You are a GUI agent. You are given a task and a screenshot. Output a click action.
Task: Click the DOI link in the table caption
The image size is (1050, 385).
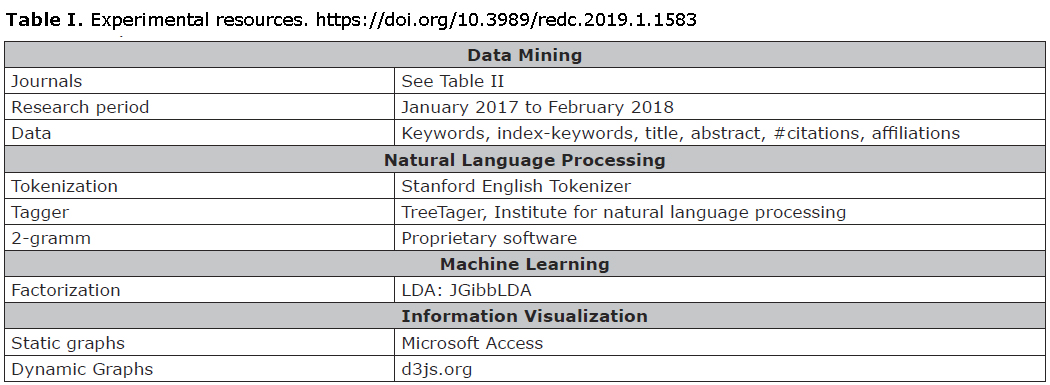[x=506, y=20]
